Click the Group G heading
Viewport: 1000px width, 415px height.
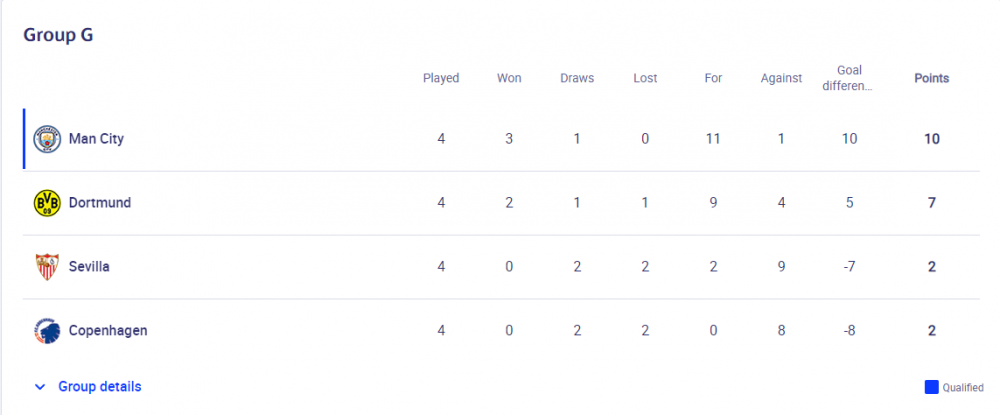[58, 34]
